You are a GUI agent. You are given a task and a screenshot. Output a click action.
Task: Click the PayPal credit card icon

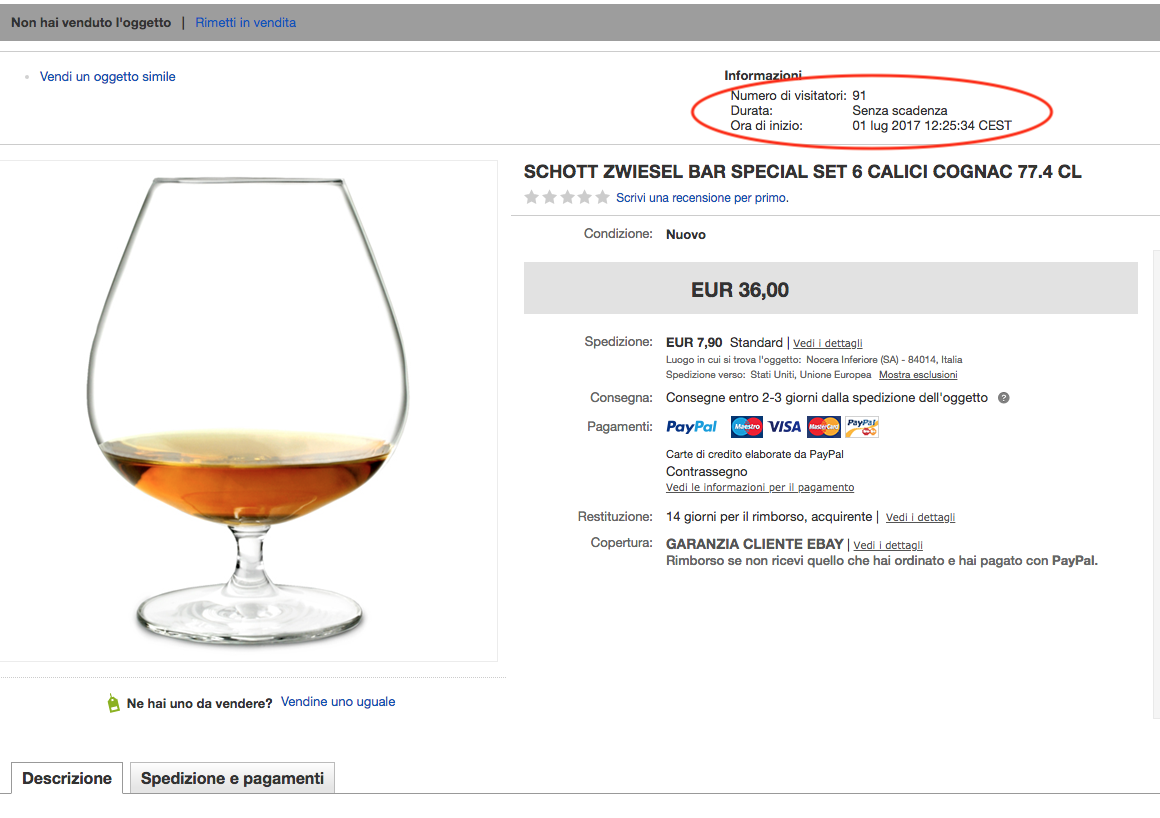[x=861, y=427]
